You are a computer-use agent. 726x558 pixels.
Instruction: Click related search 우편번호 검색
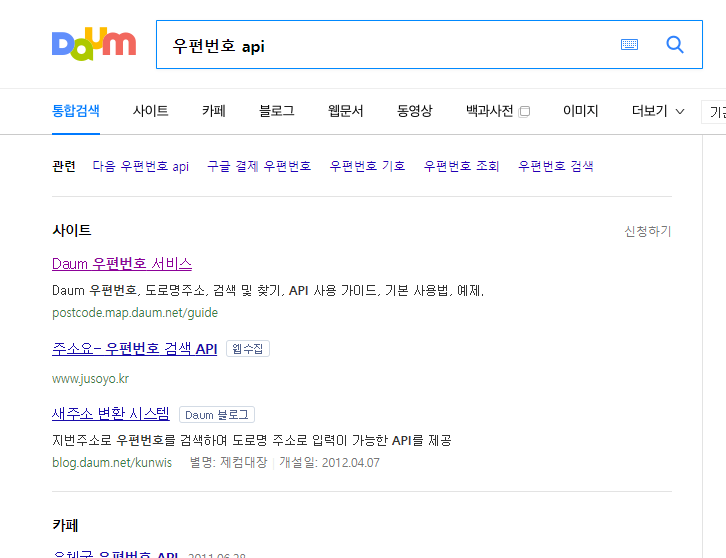pos(556,166)
